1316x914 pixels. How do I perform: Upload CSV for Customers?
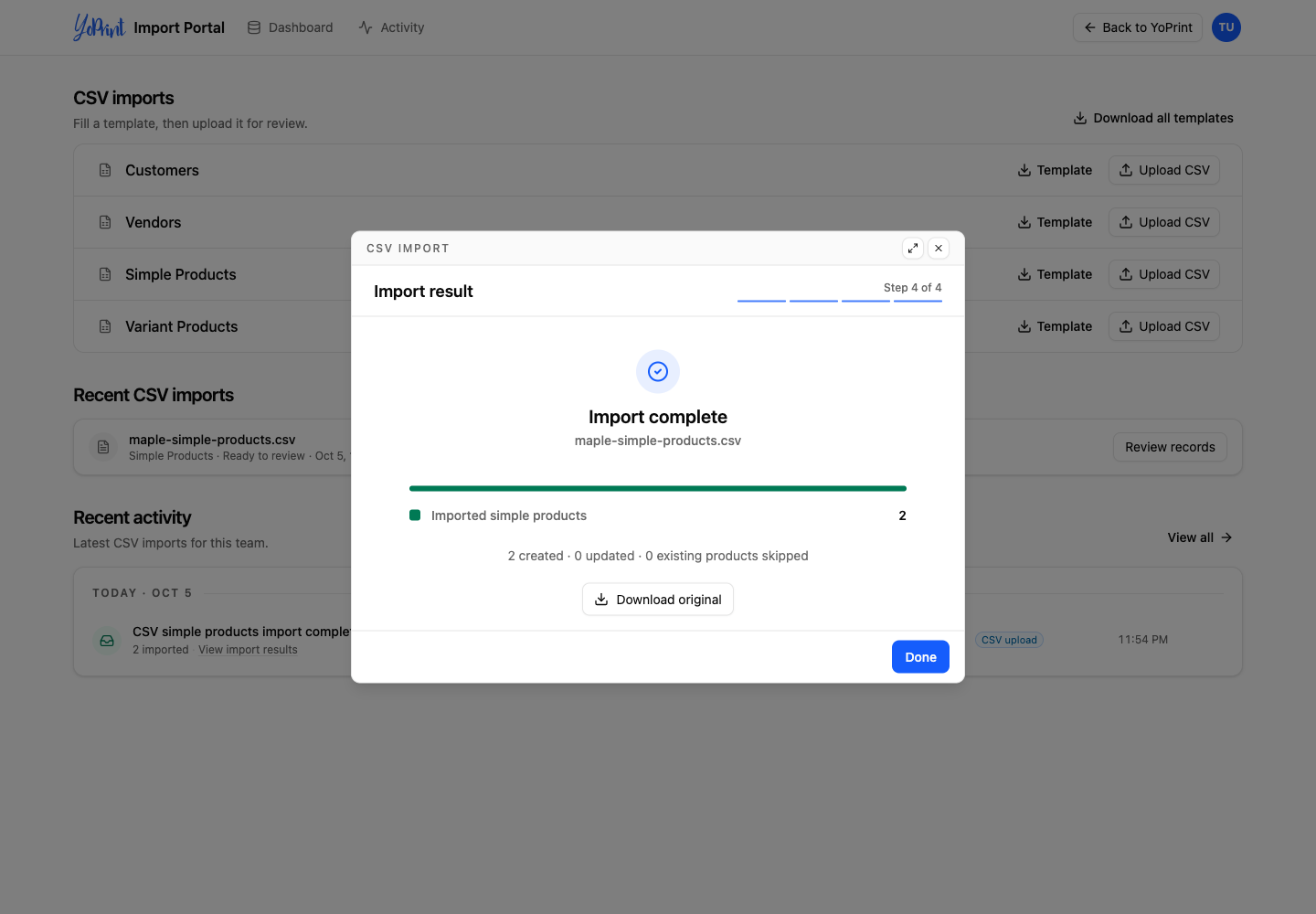click(1164, 170)
